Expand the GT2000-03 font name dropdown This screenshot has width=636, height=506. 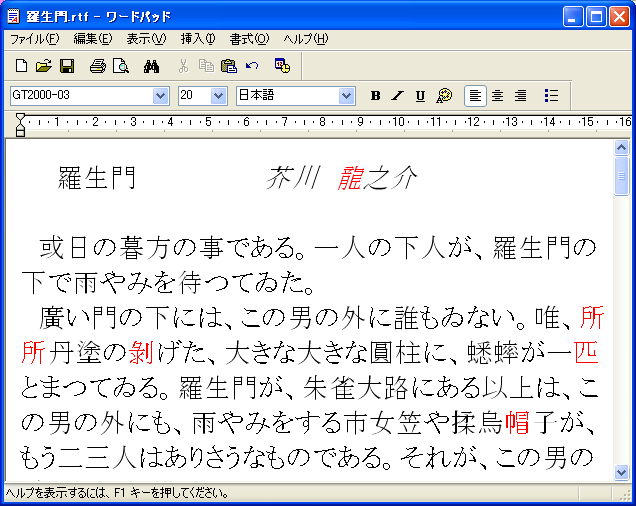pyautogui.click(x=161, y=96)
